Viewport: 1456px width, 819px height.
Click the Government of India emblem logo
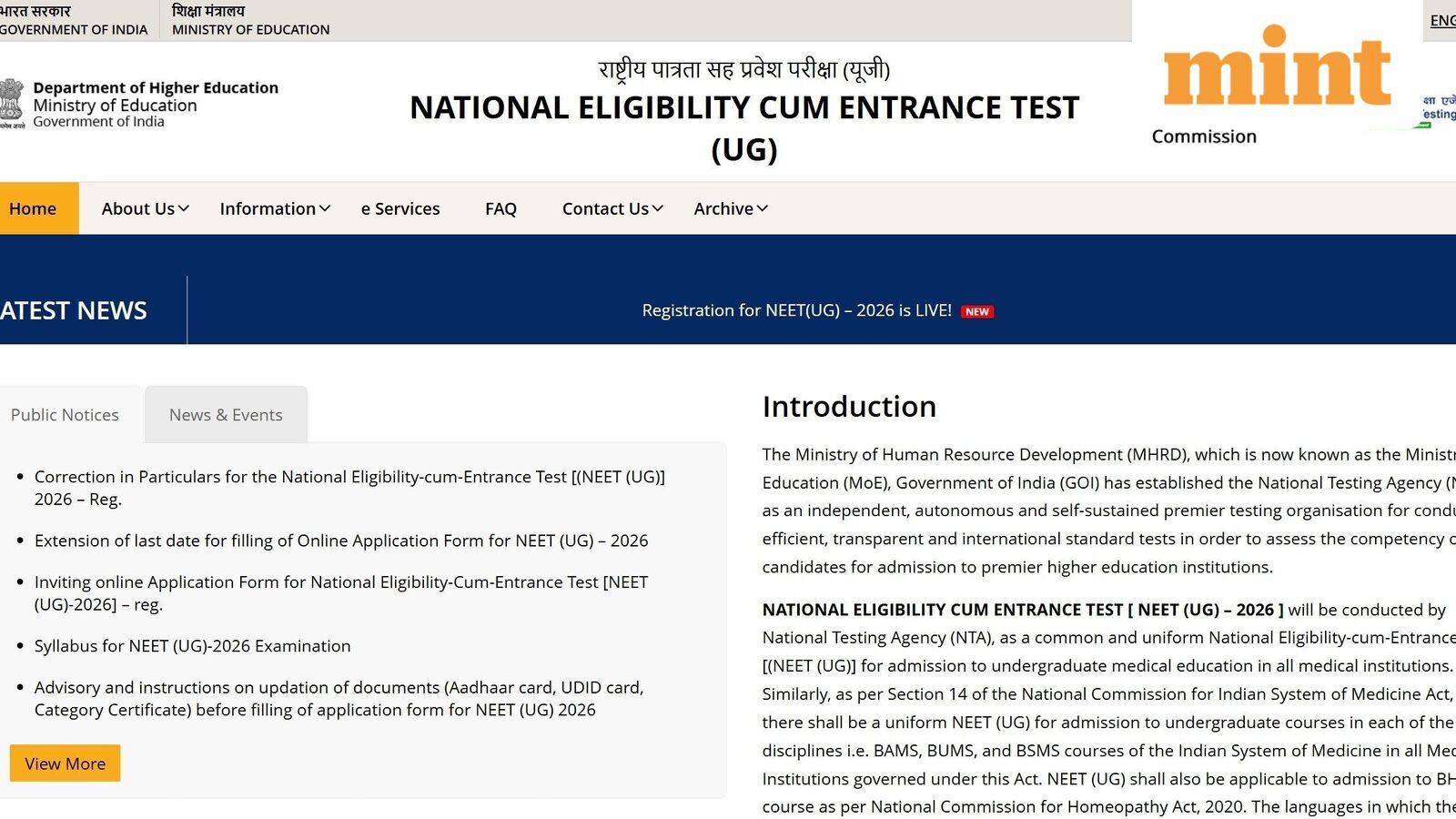tap(11, 102)
